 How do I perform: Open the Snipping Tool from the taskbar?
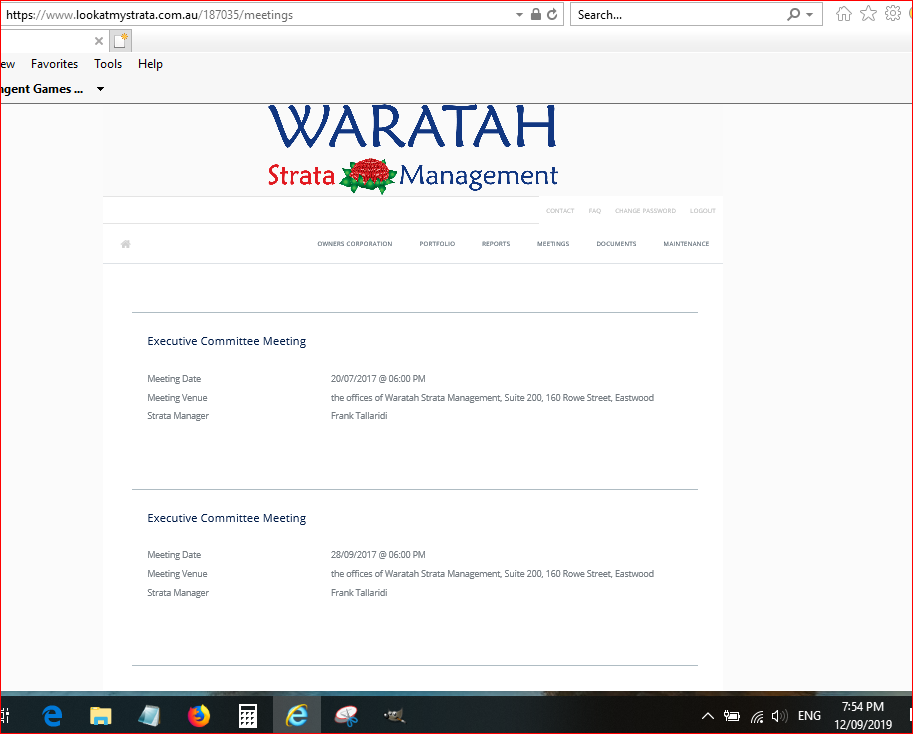[346, 715]
